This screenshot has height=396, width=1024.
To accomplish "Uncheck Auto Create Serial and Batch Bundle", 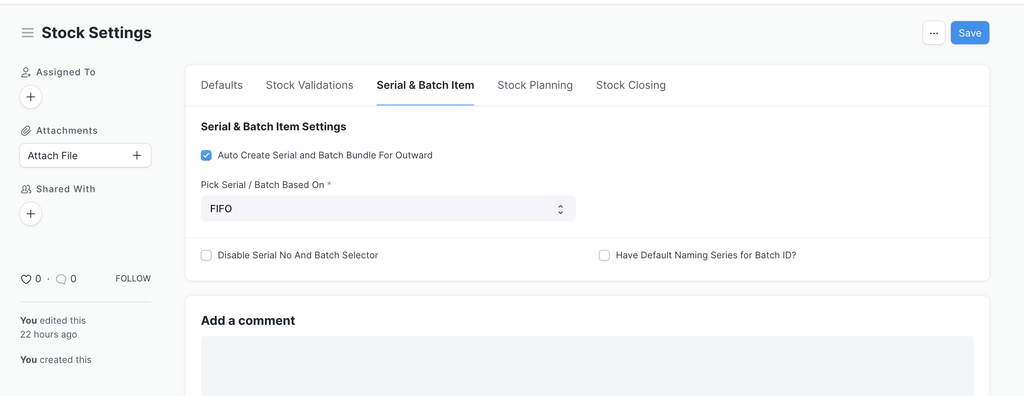I will click(206, 156).
